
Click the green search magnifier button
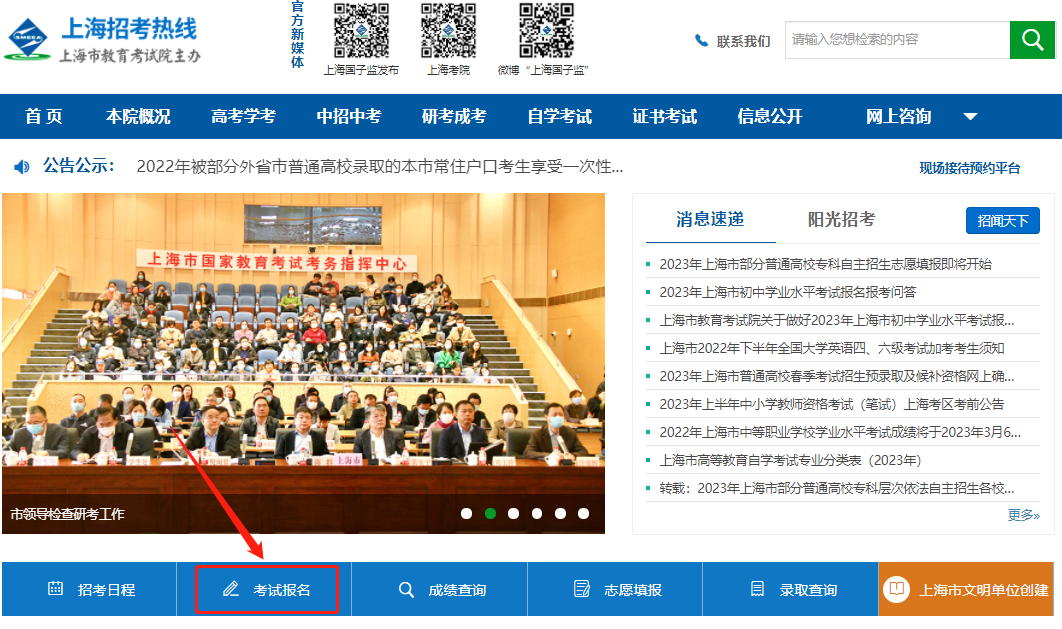pyautogui.click(x=1032, y=40)
